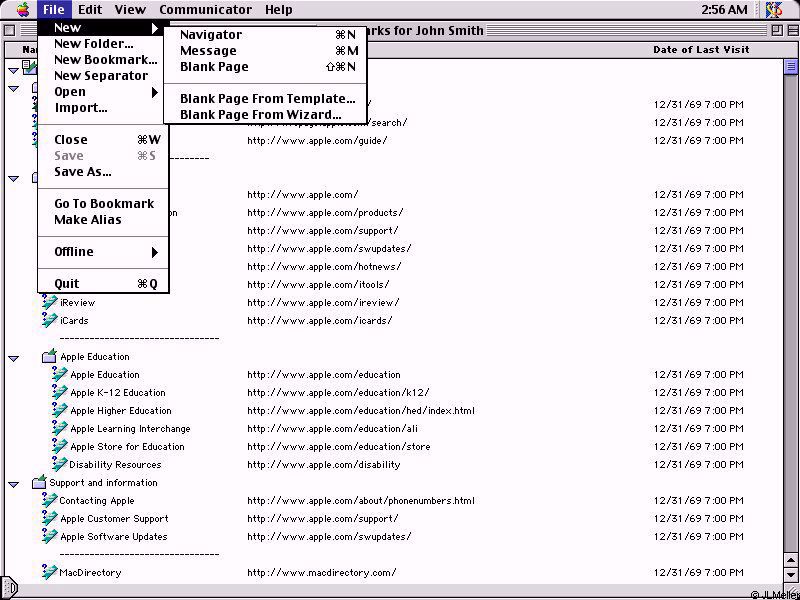Click URL http://www.macdirectory.com/
The image size is (800, 600).
[321, 572]
